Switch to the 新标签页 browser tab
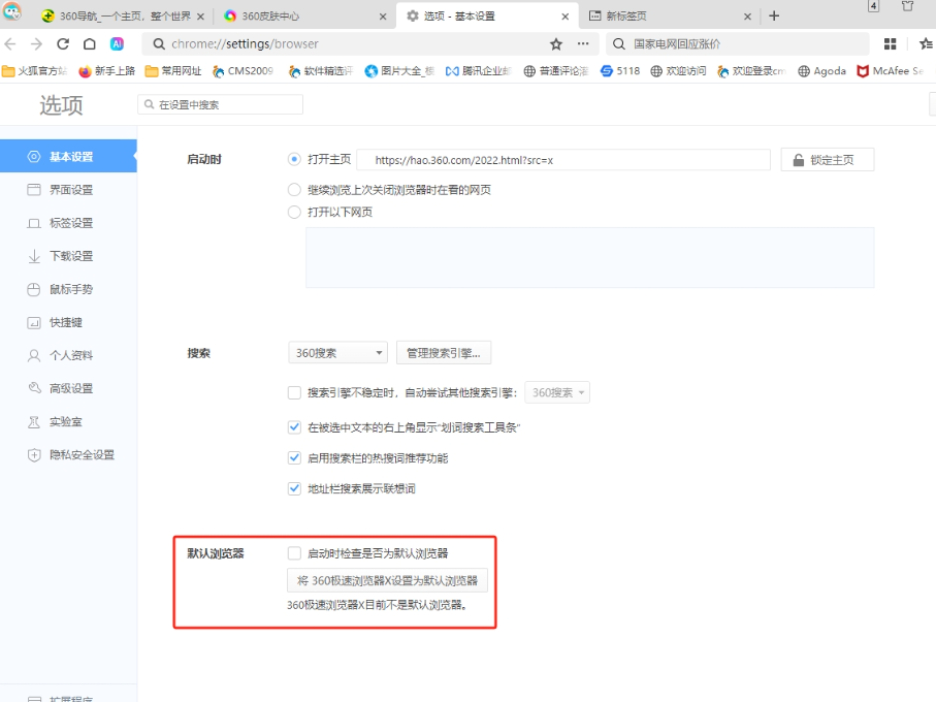This screenshot has height=702, width=936. (669, 16)
